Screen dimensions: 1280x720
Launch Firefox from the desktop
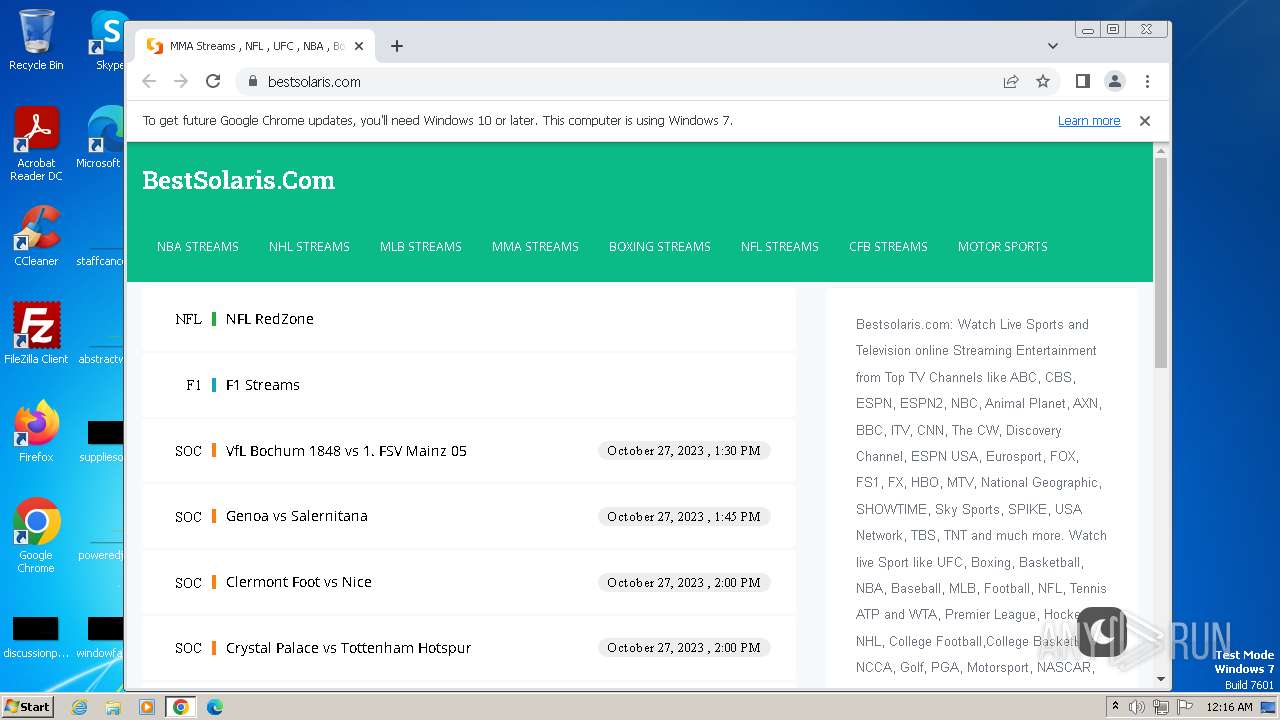coord(36,431)
